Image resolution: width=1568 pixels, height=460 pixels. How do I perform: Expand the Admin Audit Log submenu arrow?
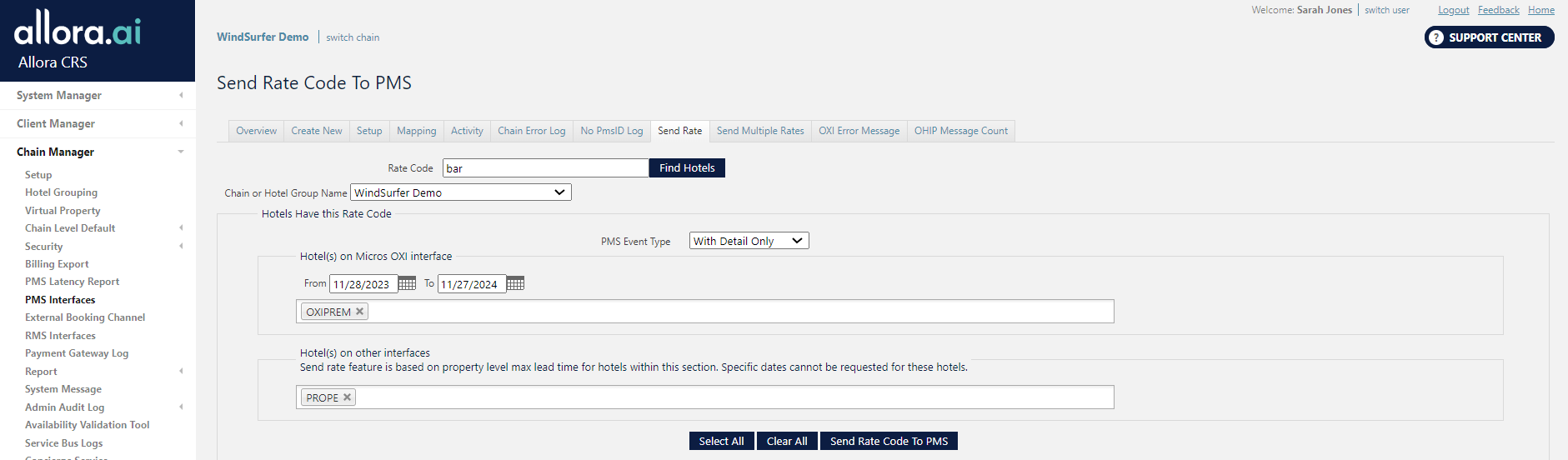pyautogui.click(x=181, y=407)
